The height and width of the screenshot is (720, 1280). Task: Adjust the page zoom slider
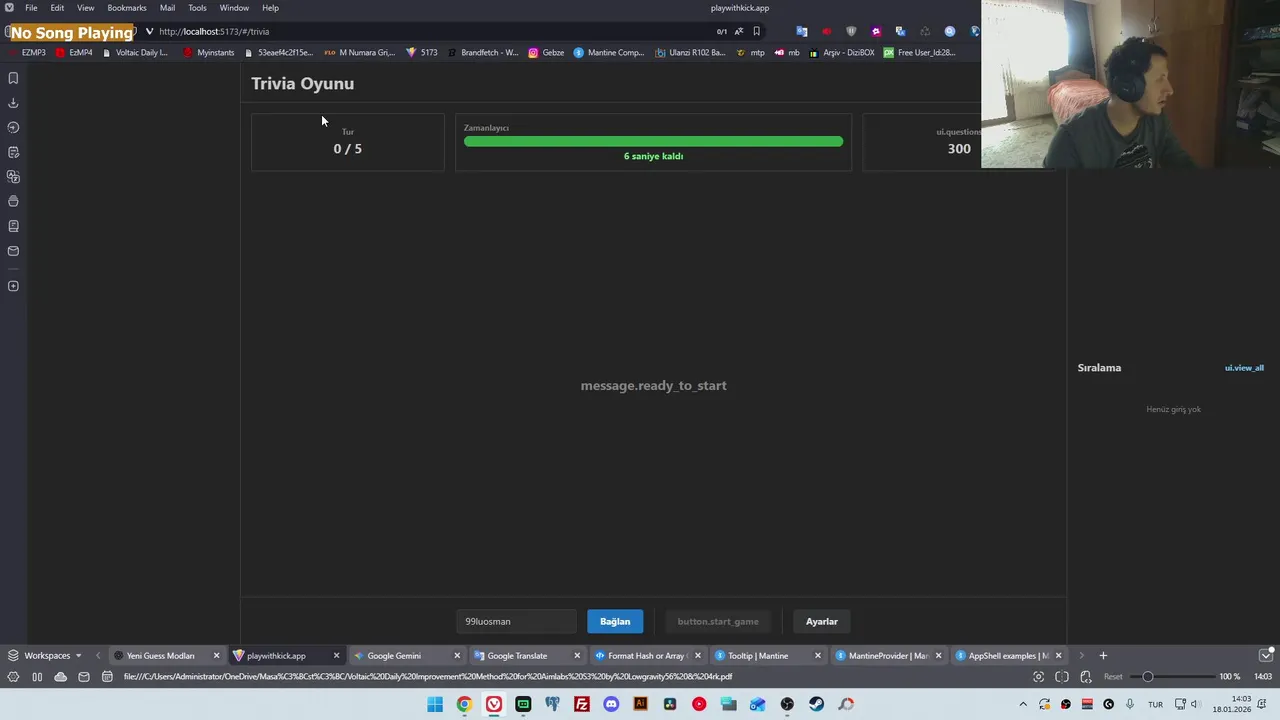(1172, 677)
